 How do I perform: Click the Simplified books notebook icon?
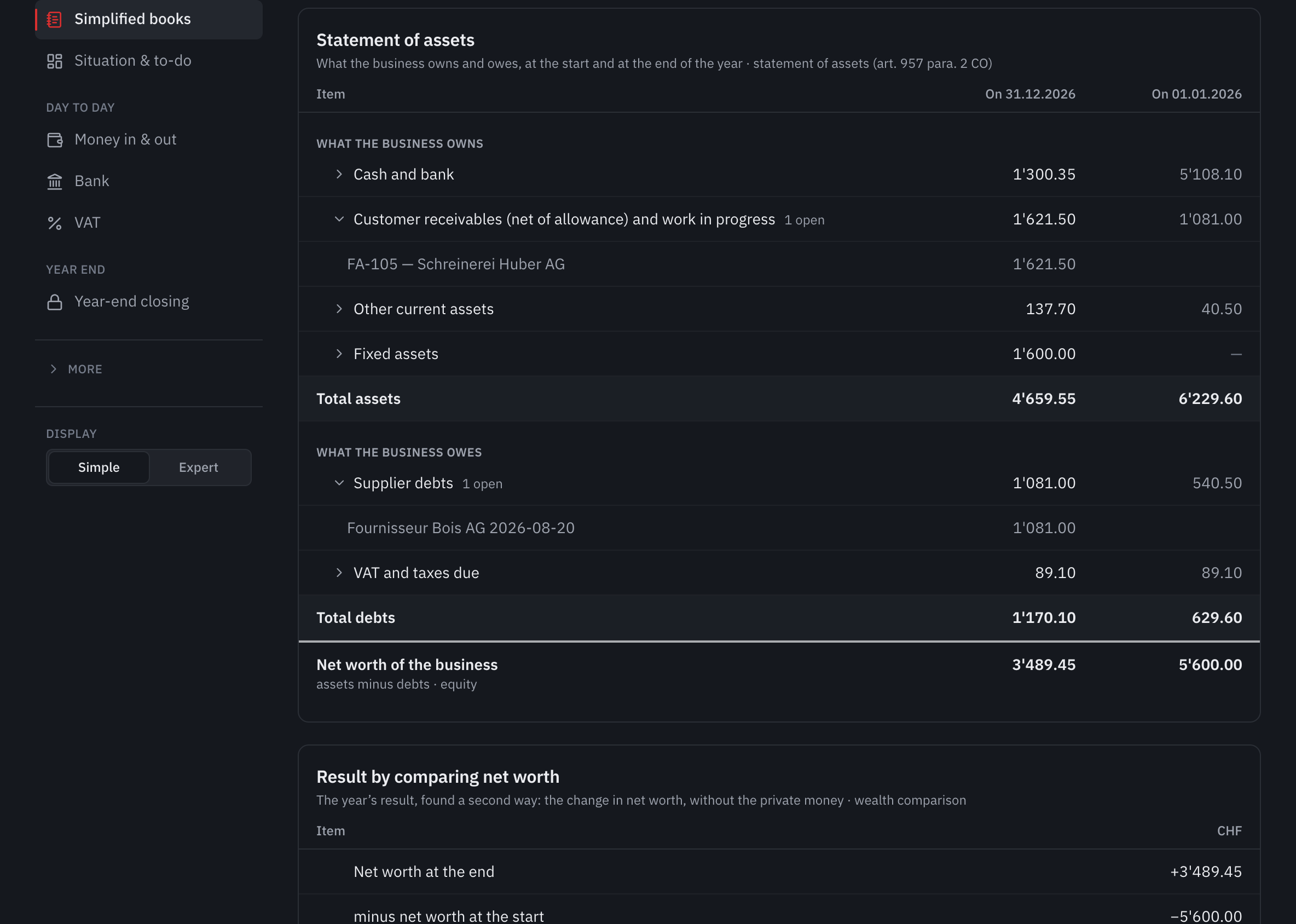tap(55, 19)
